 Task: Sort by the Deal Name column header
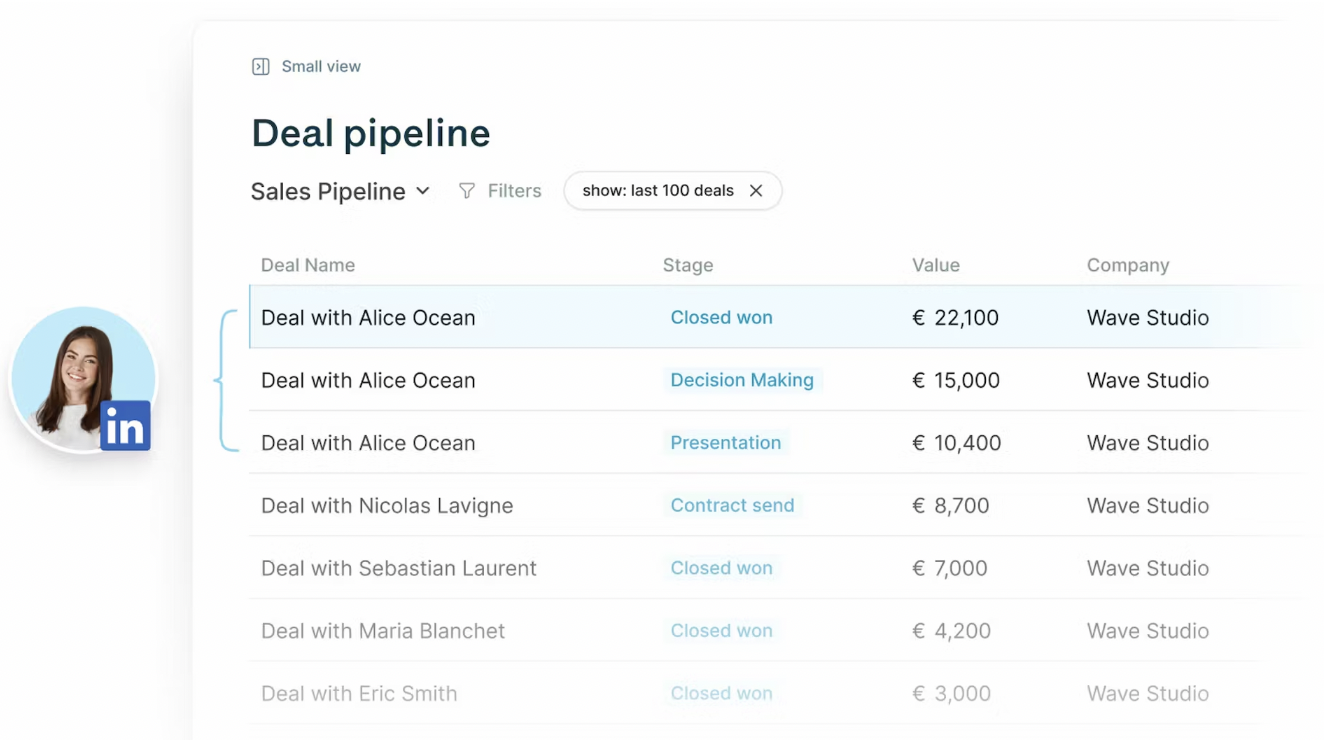point(308,265)
